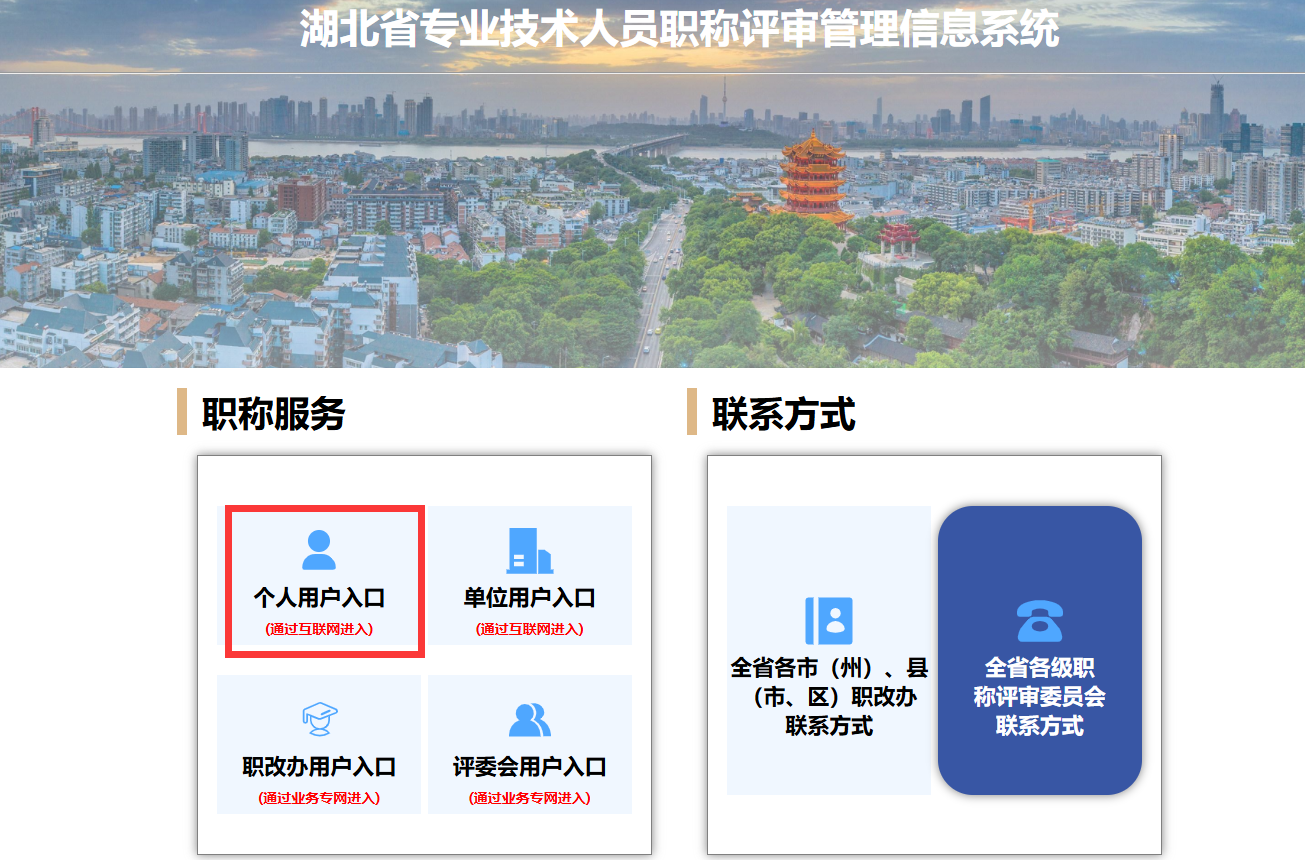Image resolution: width=1305 pixels, height=860 pixels.
Task: Open the 单位用户入口 text link
Action: click(x=529, y=598)
